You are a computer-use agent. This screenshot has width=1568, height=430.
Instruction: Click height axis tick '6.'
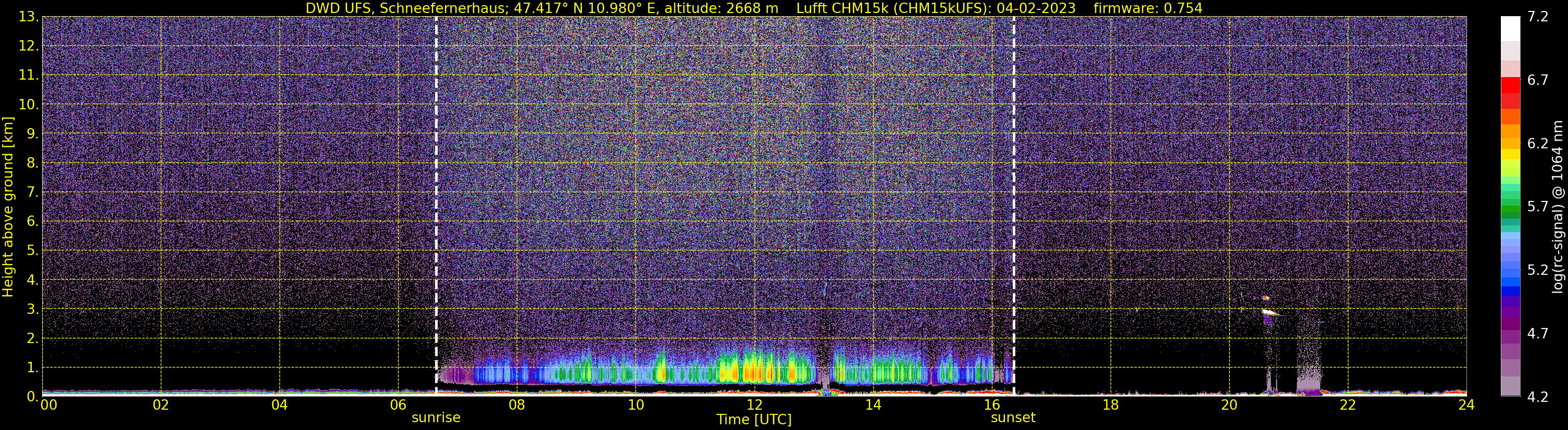[x=32, y=222]
